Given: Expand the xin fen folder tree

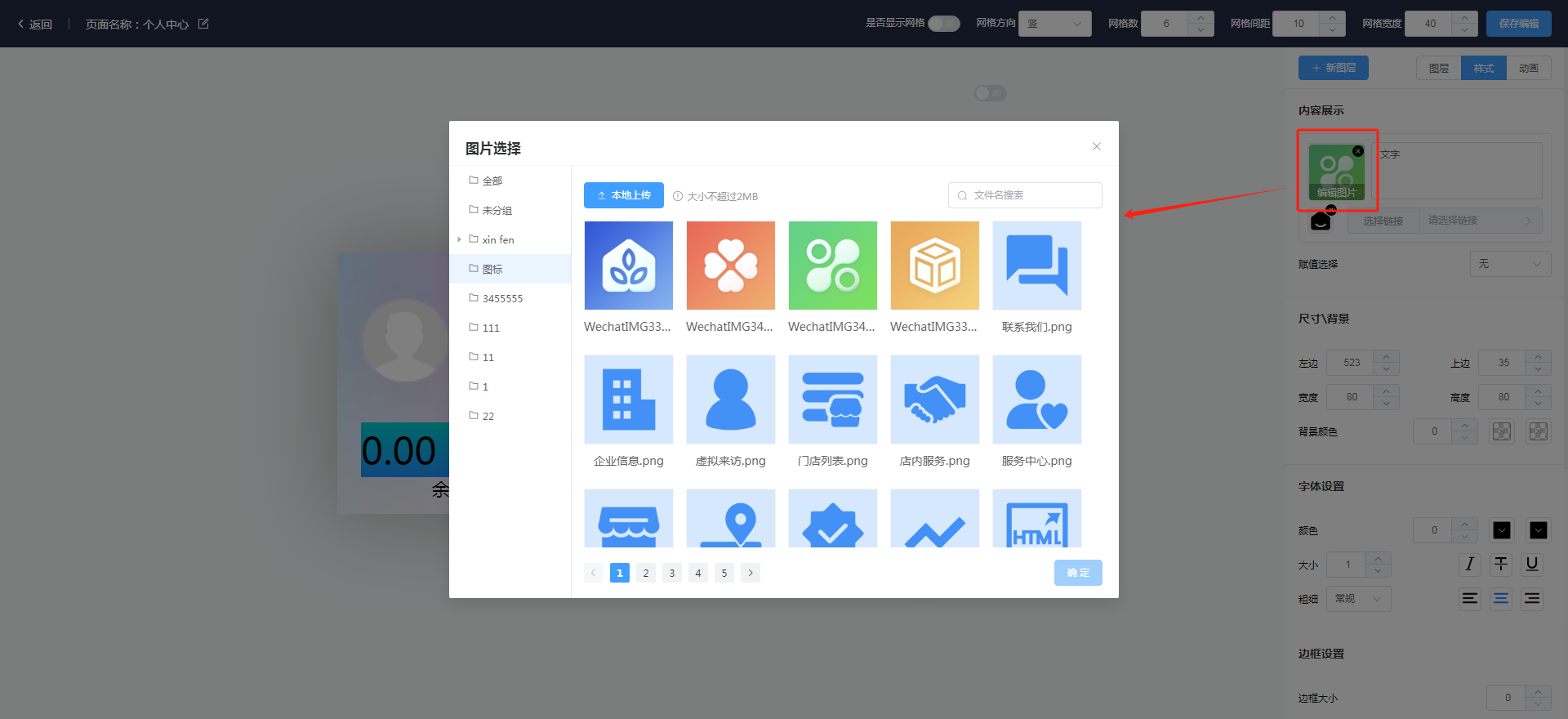Looking at the screenshot, I should 459,239.
